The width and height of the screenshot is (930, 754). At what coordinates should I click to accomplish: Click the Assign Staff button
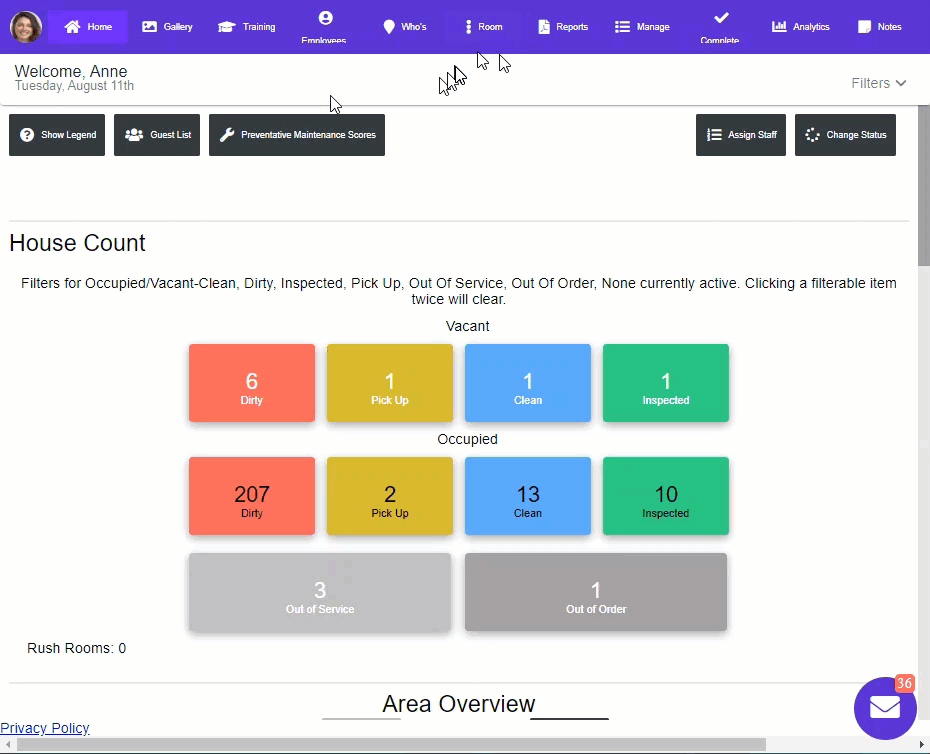[741, 135]
